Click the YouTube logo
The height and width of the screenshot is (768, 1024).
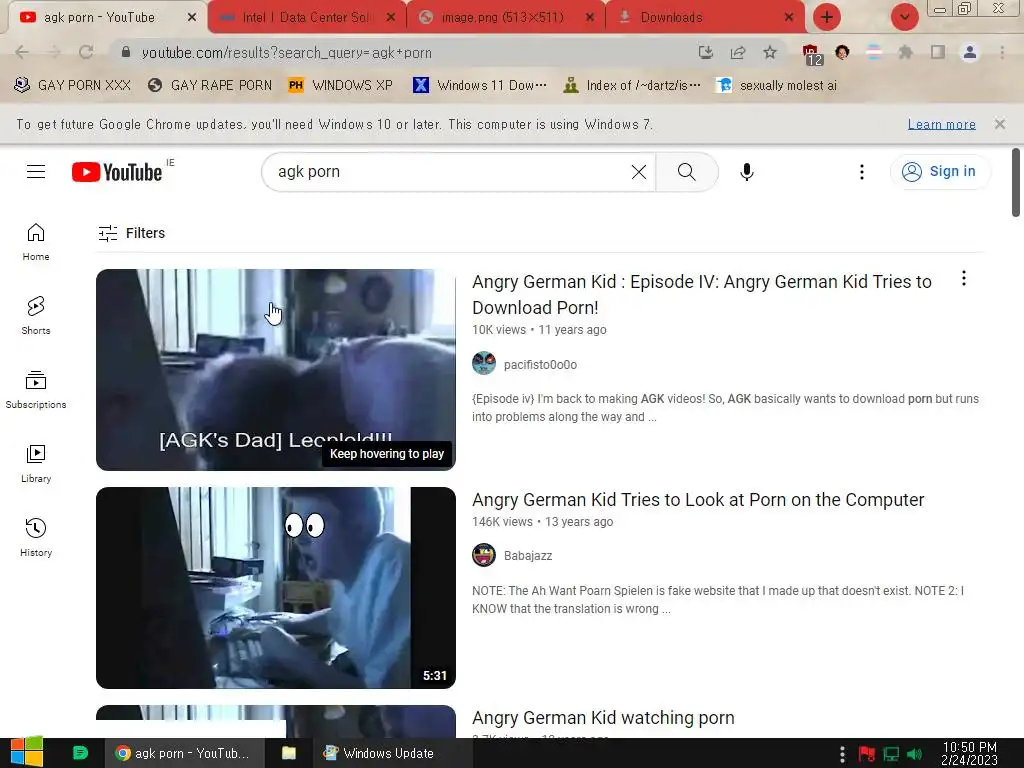coord(117,172)
